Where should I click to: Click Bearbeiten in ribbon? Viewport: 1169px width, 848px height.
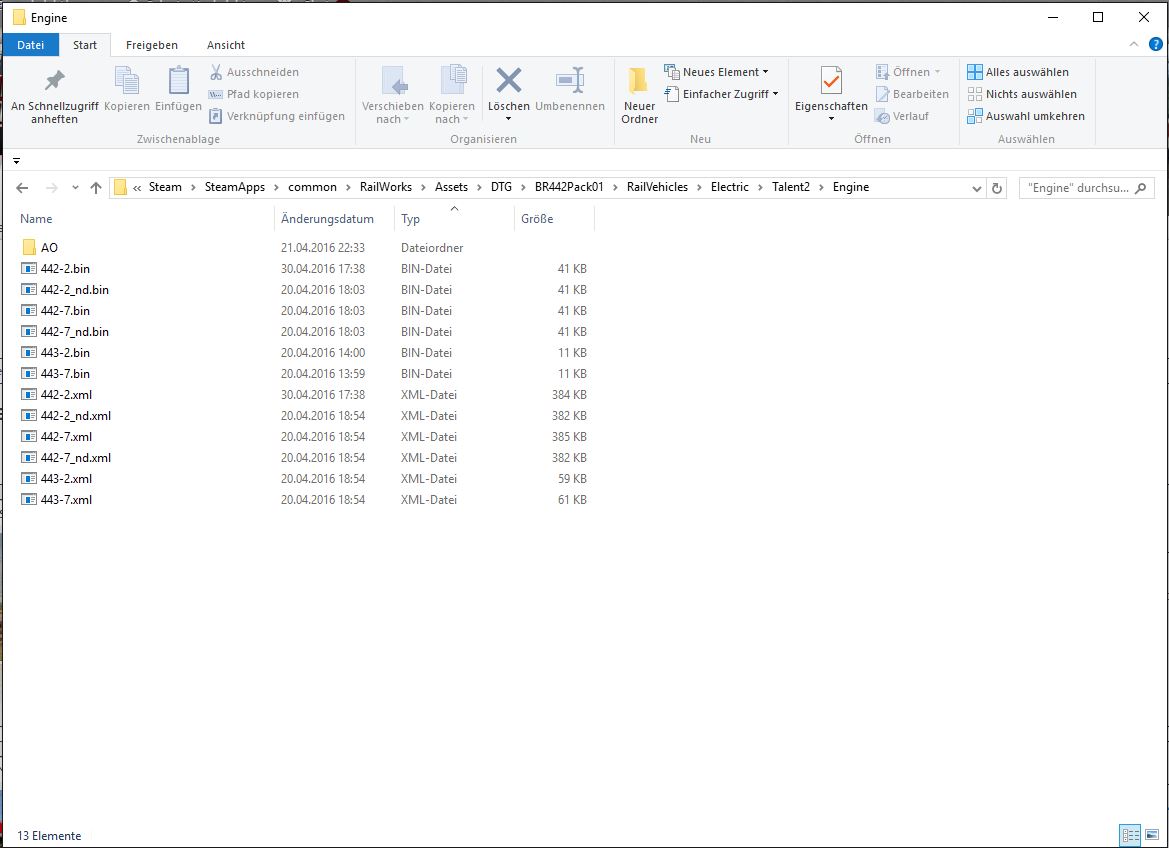(912, 94)
